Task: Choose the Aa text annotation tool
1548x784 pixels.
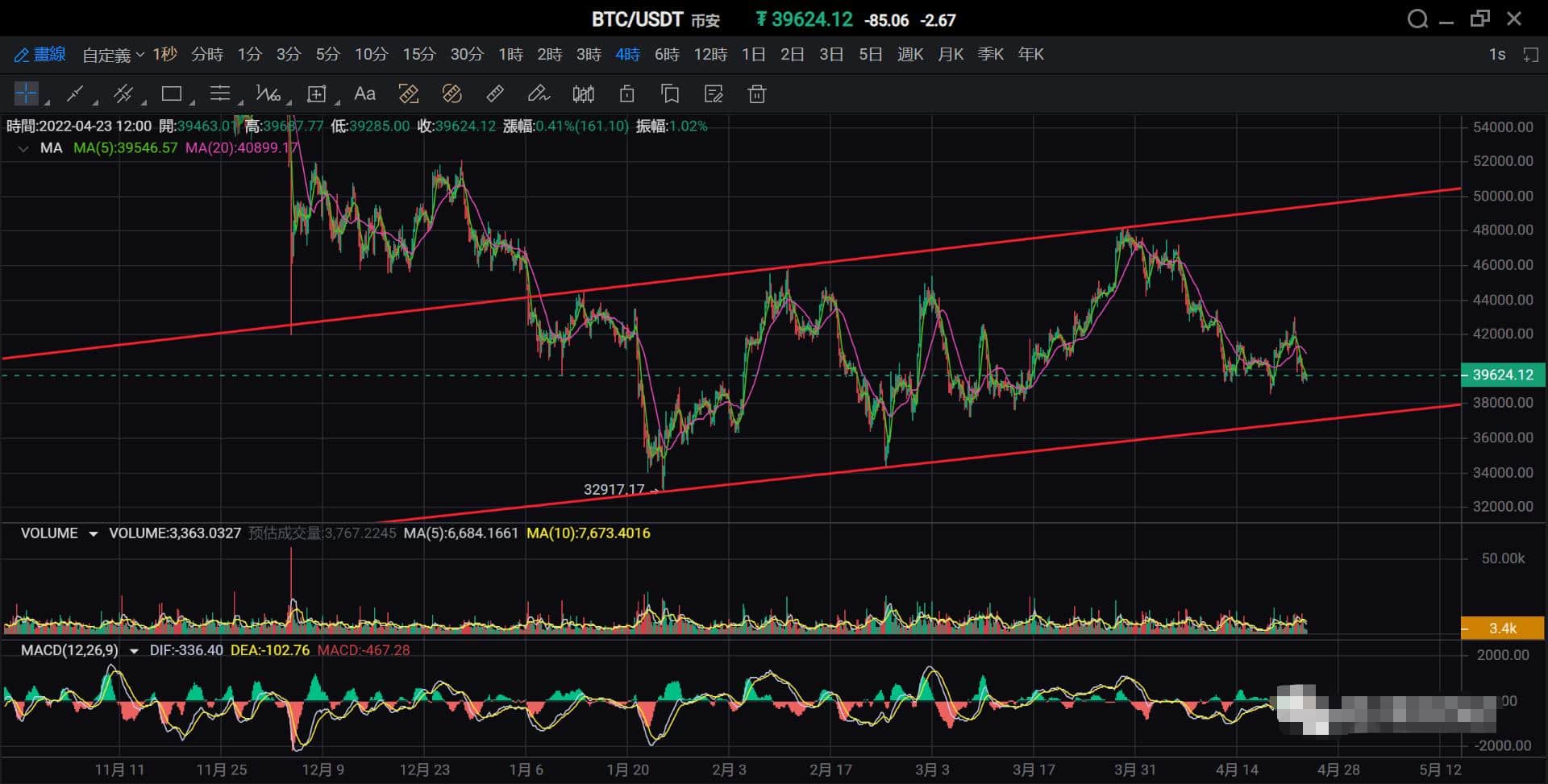Action: click(364, 94)
